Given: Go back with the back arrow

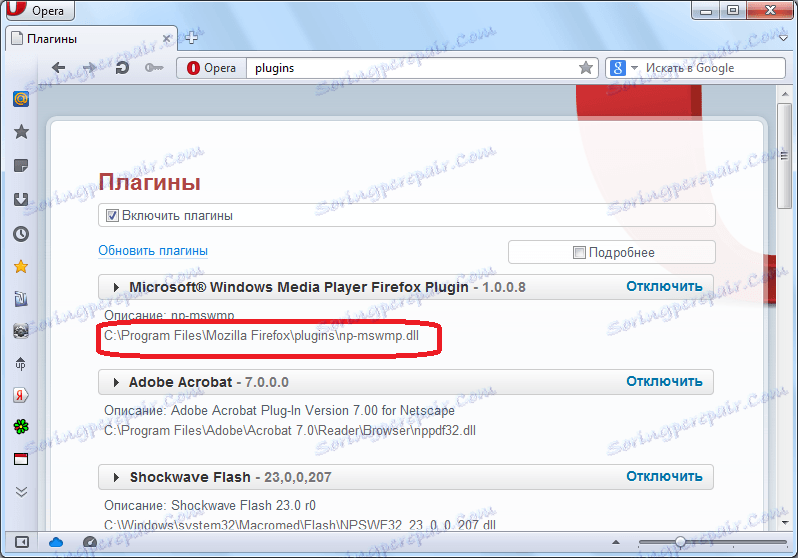Looking at the screenshot, I should coord(59,68).
